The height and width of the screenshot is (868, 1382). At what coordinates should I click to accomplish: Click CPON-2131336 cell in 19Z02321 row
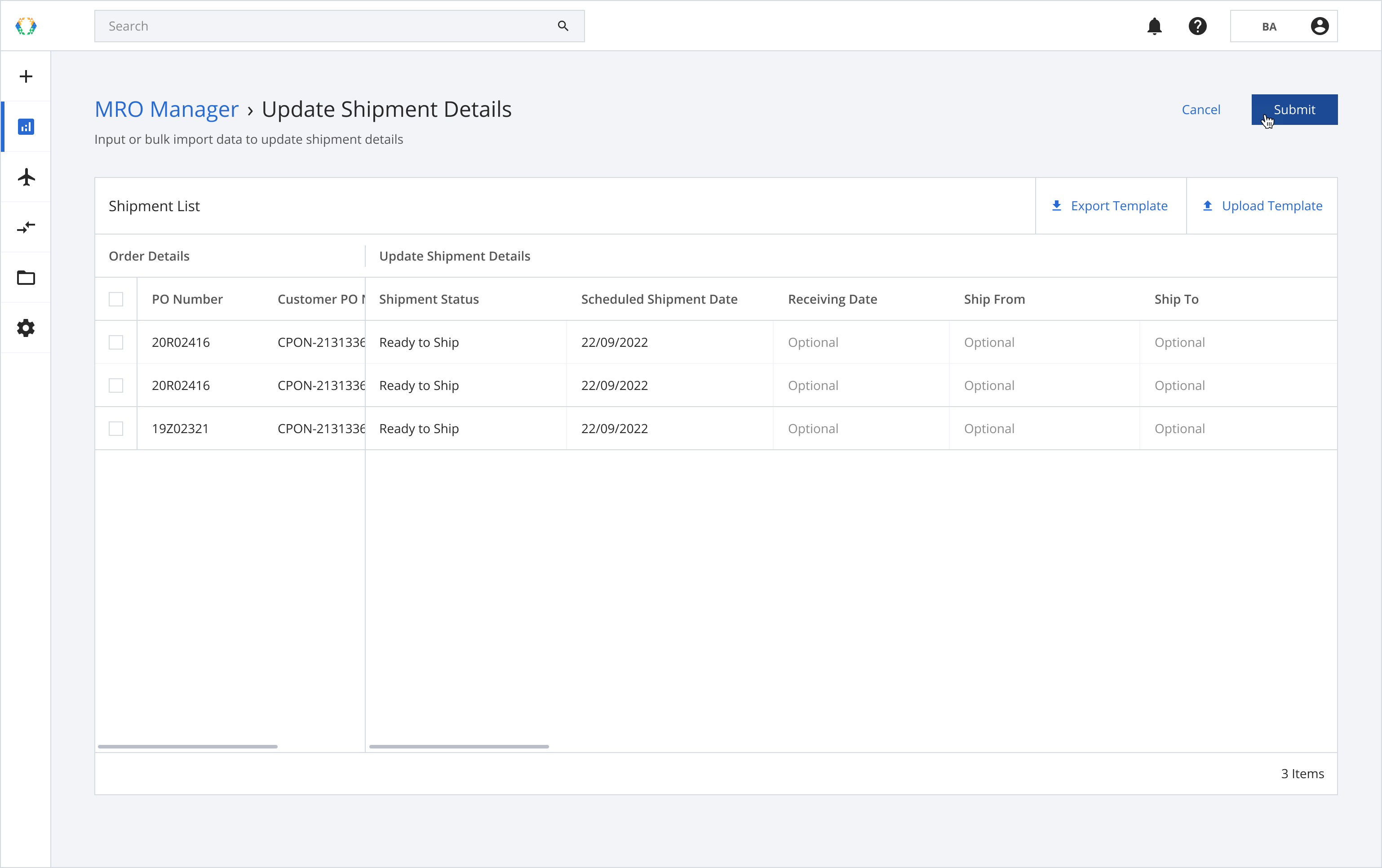(321, 428)
